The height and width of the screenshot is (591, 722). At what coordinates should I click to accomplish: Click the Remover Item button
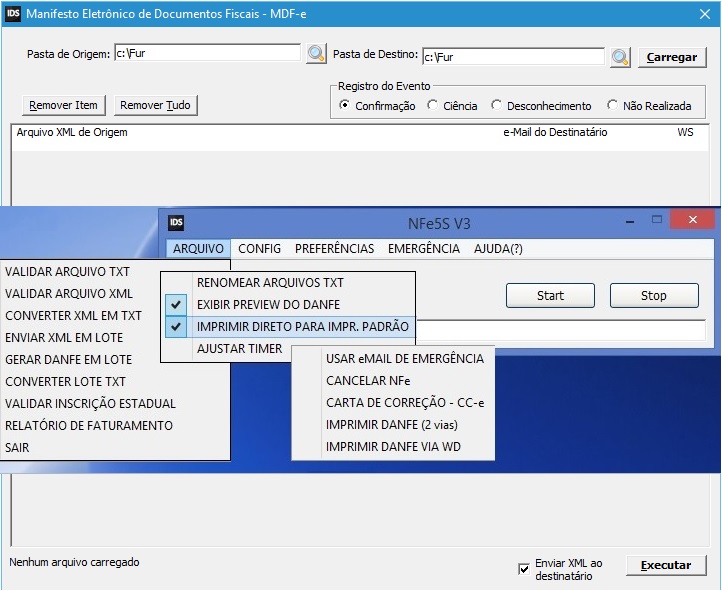pyautogui.click(x=64, y=105)
